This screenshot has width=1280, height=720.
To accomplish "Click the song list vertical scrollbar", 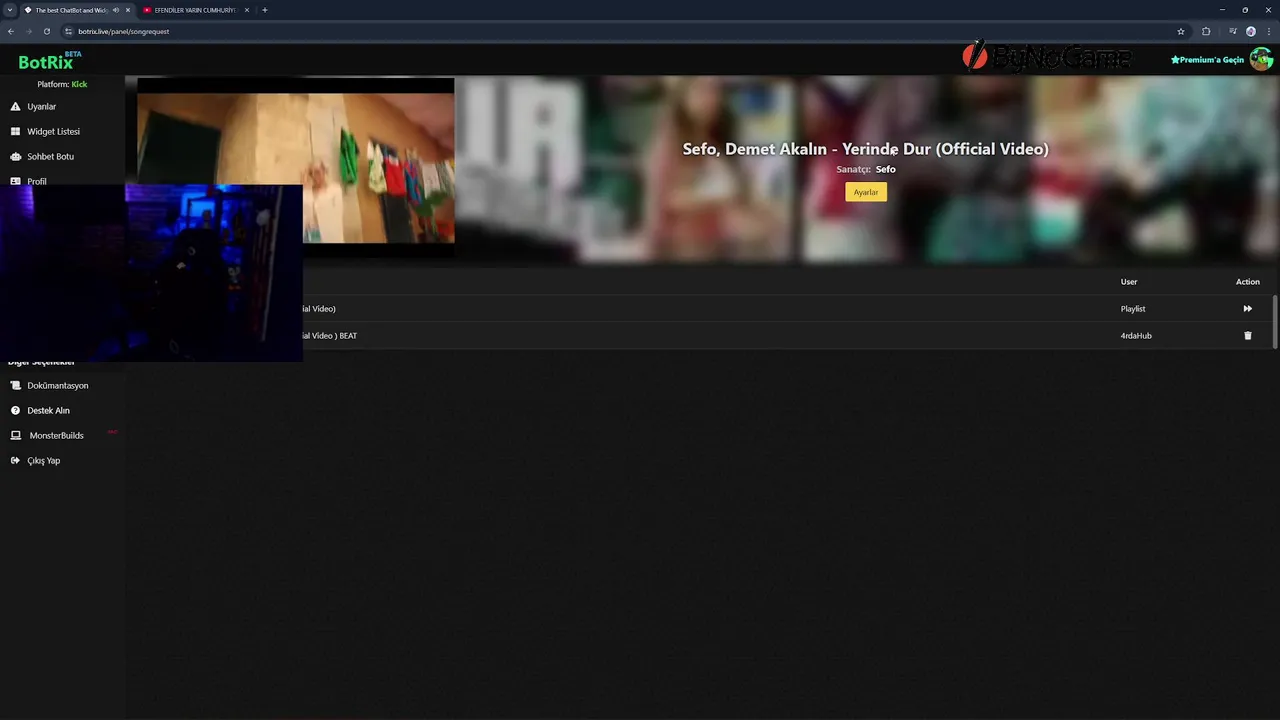I will (x=1274, y=321).
